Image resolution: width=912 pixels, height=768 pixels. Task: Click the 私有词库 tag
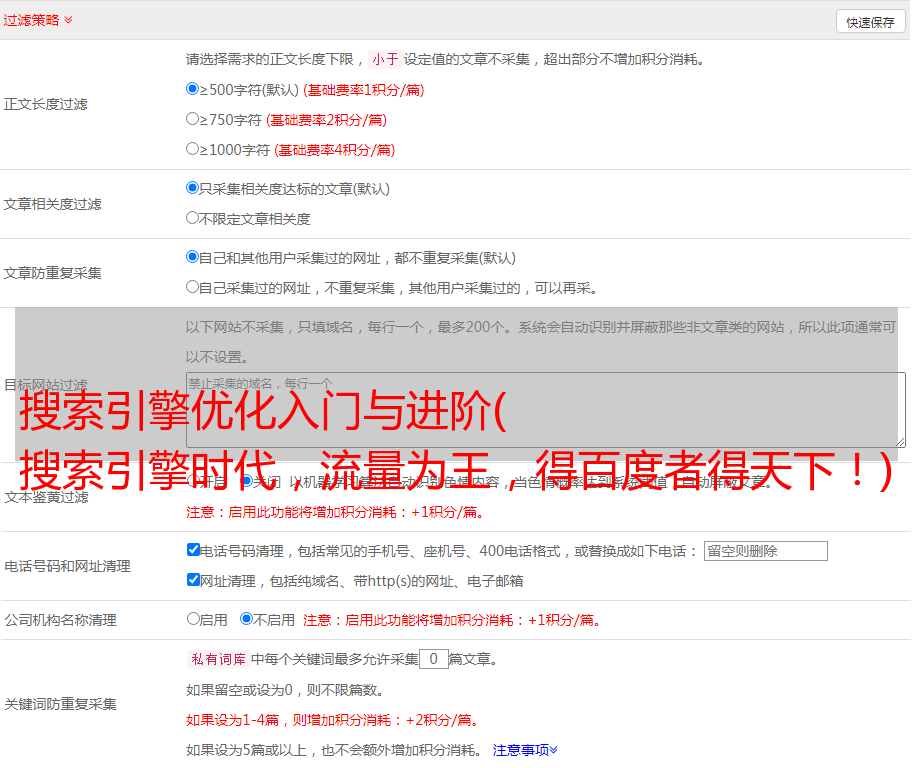218,659
